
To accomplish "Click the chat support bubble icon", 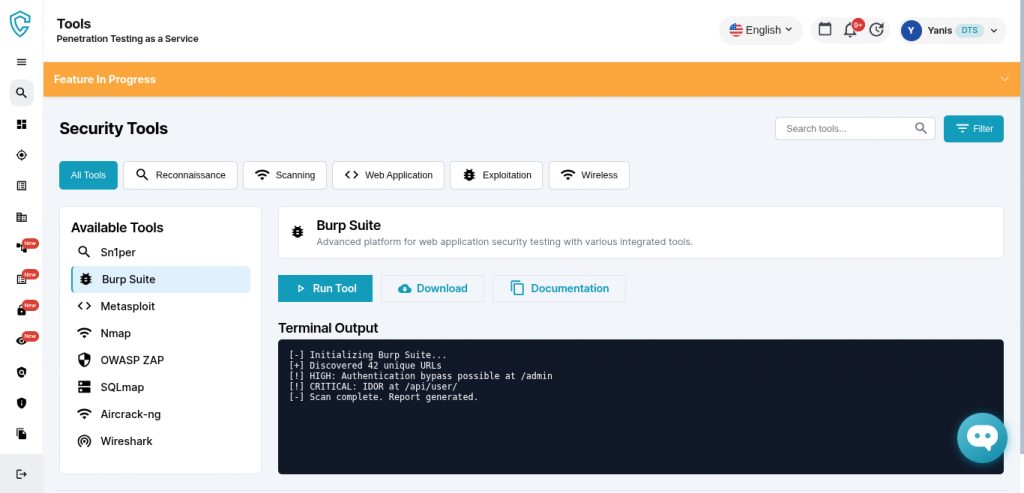I will [981, 437].
